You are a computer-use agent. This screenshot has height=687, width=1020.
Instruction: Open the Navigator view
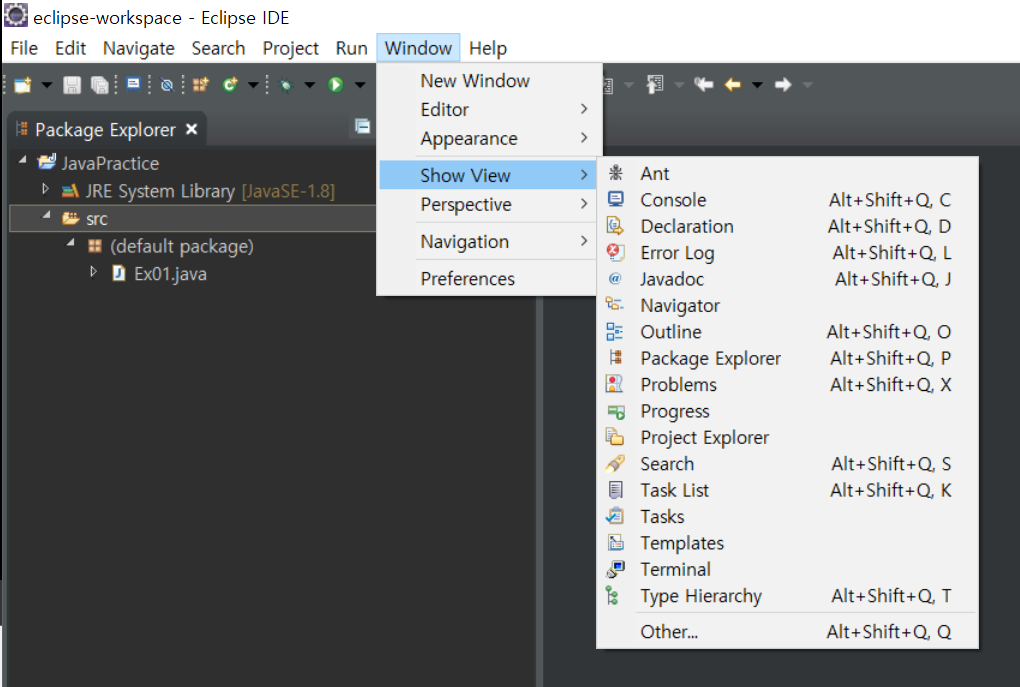(x=787, y=305)
